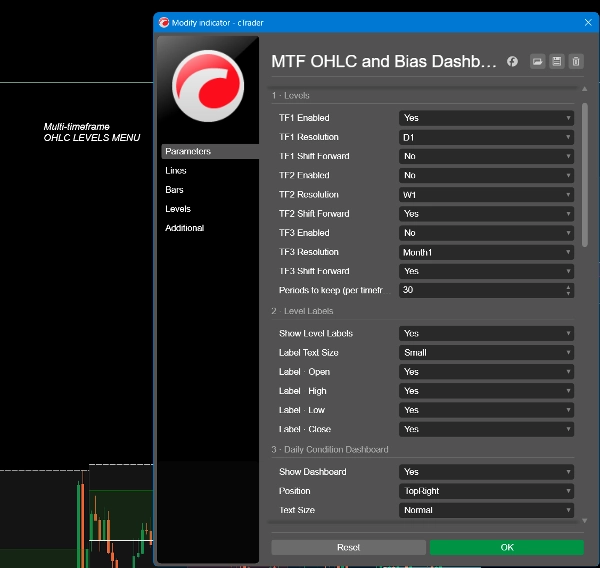Open TF1 Resolution dropdown showing D1
Image resolution: width=600 pixels, height=568 pixels.
(x=486, y=137)
